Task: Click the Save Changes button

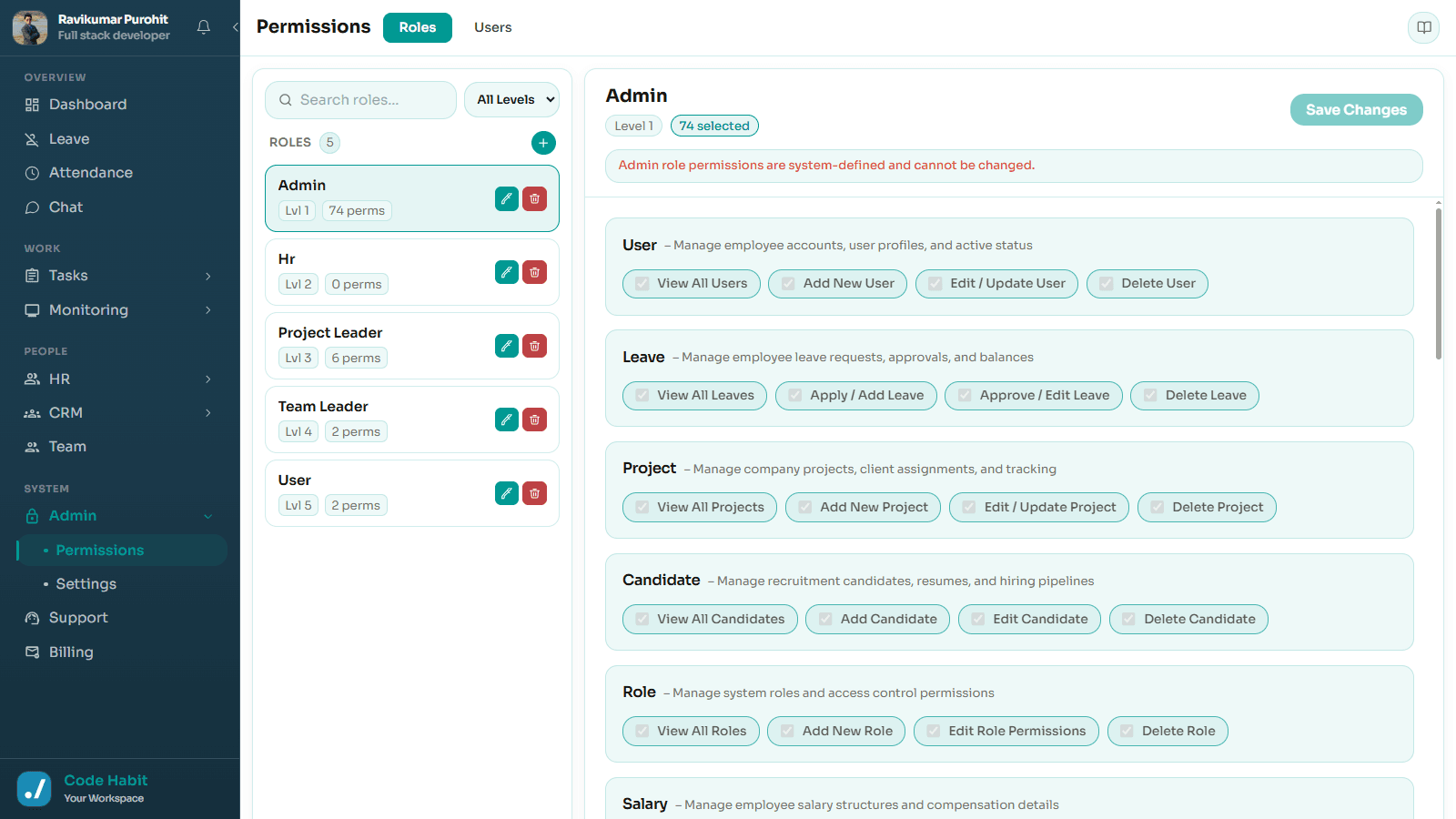Action: 1357,110
